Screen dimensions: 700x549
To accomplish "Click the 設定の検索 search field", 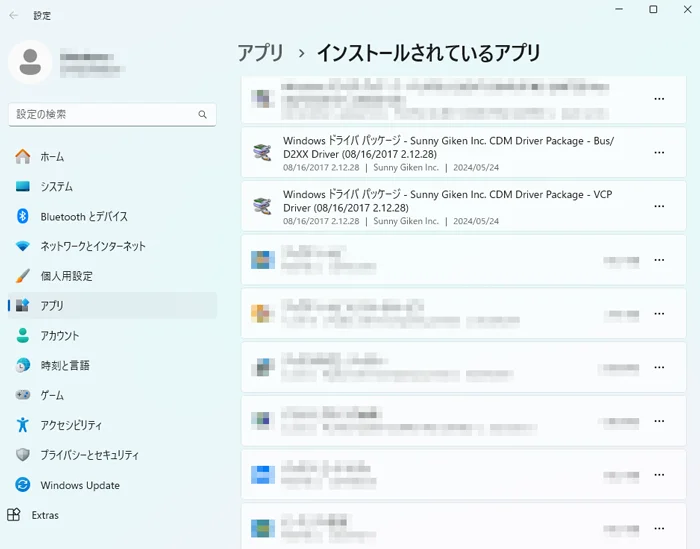I will tap(112, 114).
